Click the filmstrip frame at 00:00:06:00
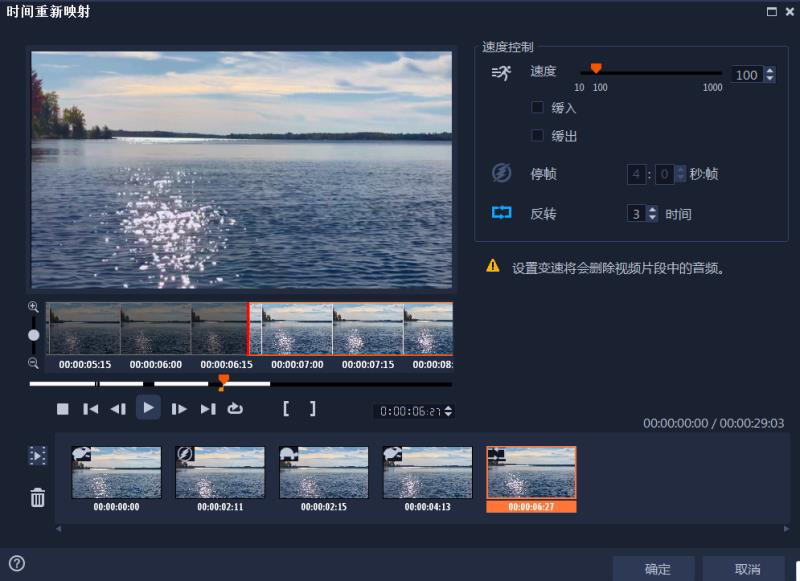The image size is (800, 581). (x=156, y=329)
